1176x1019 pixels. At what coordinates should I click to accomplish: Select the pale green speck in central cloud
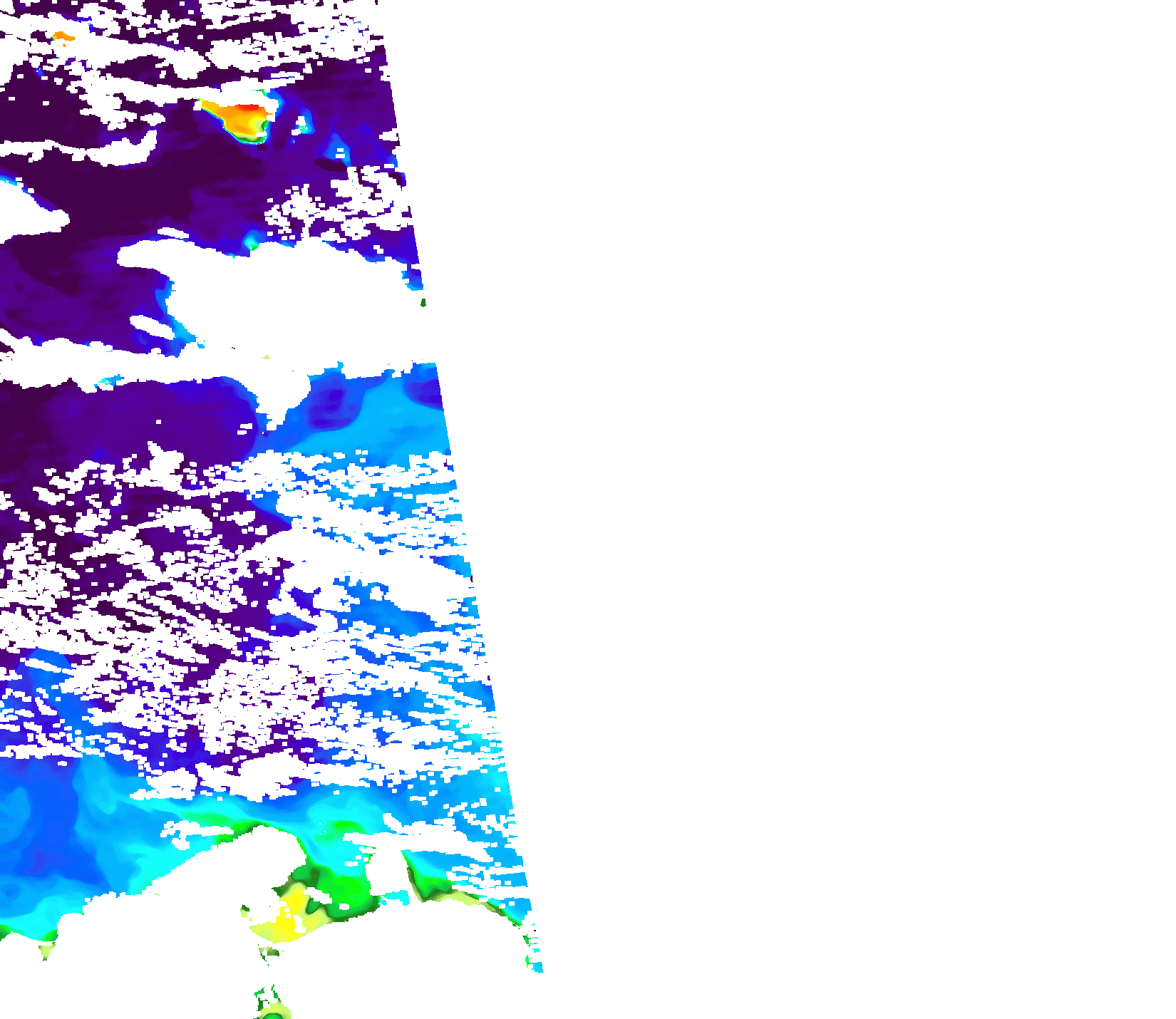tap(267, 356)
